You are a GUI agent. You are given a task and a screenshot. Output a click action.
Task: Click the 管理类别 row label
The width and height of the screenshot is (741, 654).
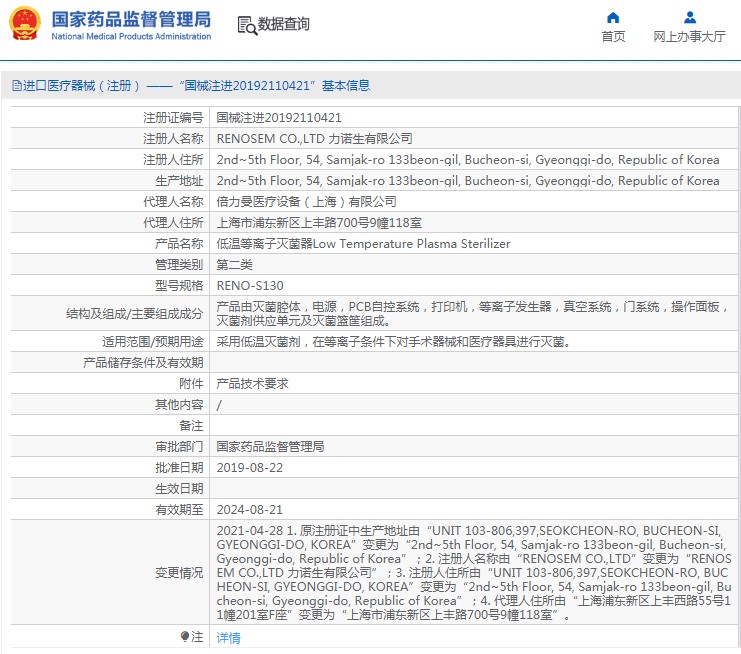click(x=179, y=265)
